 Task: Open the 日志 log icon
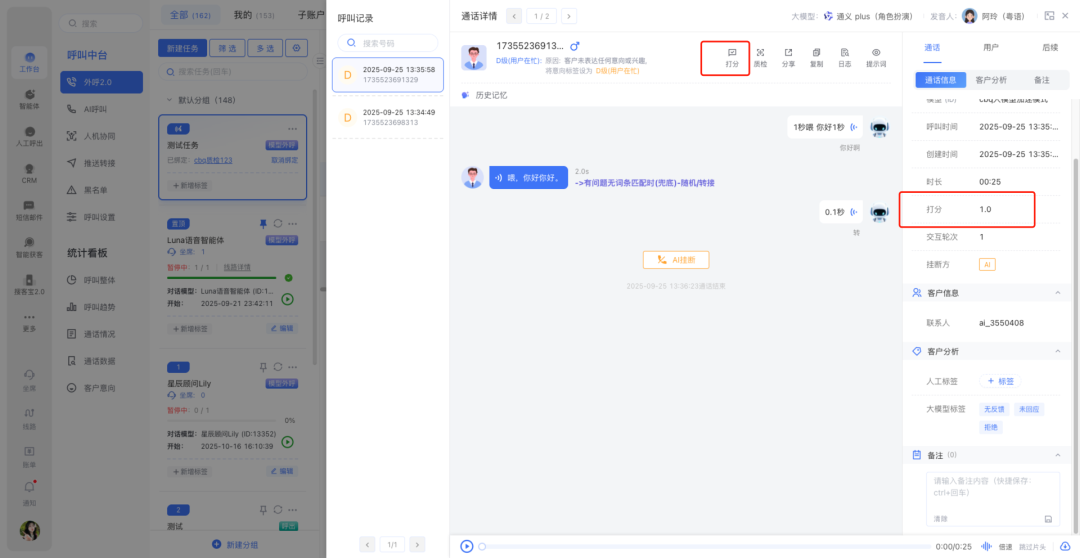pos(845,57)
